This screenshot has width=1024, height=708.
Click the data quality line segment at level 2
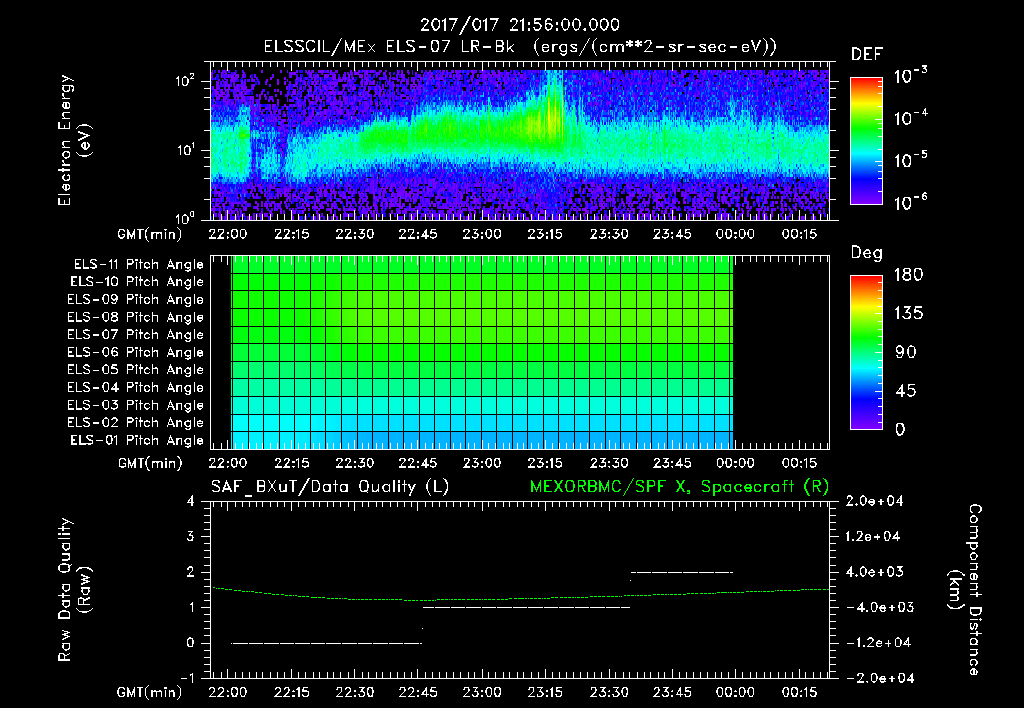click(x=682, y=572)
